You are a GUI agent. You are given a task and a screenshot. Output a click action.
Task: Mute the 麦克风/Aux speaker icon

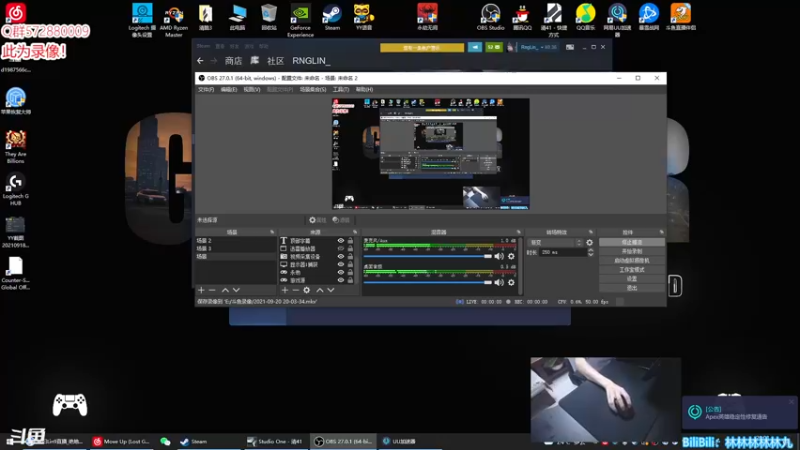[499, 257]
